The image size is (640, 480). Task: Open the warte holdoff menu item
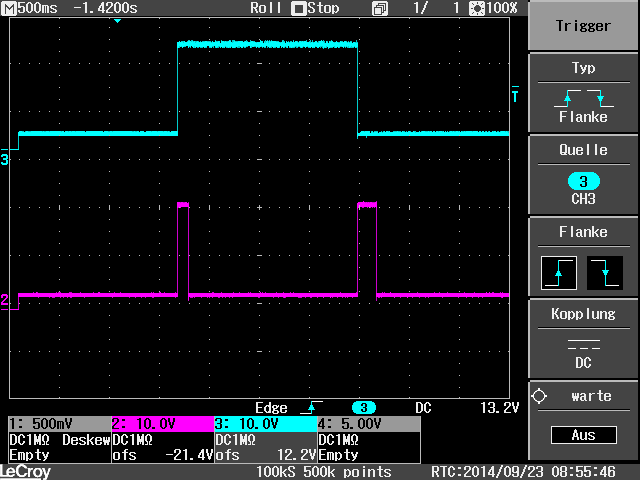pos(583,420)
